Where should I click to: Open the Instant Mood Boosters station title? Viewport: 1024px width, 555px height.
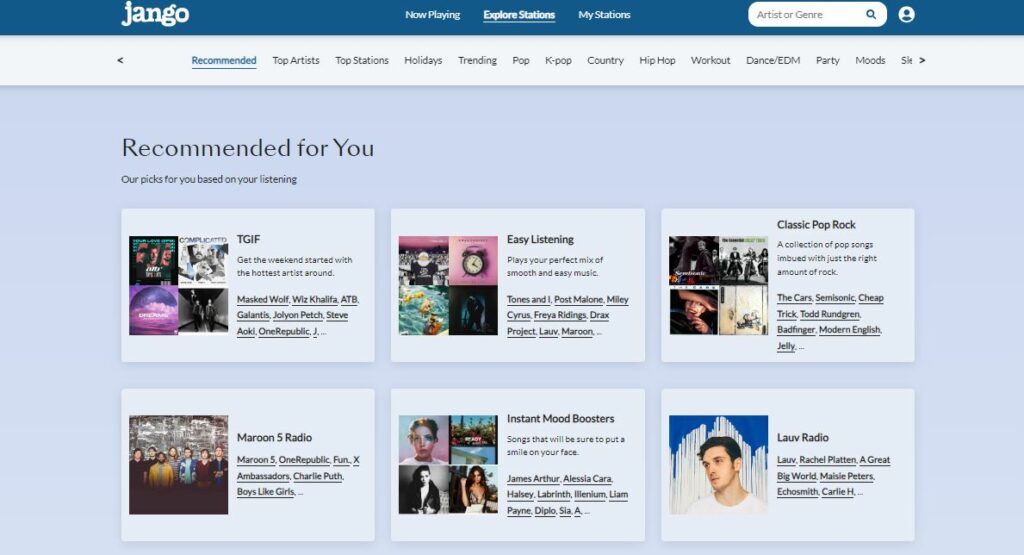point(560,419)
